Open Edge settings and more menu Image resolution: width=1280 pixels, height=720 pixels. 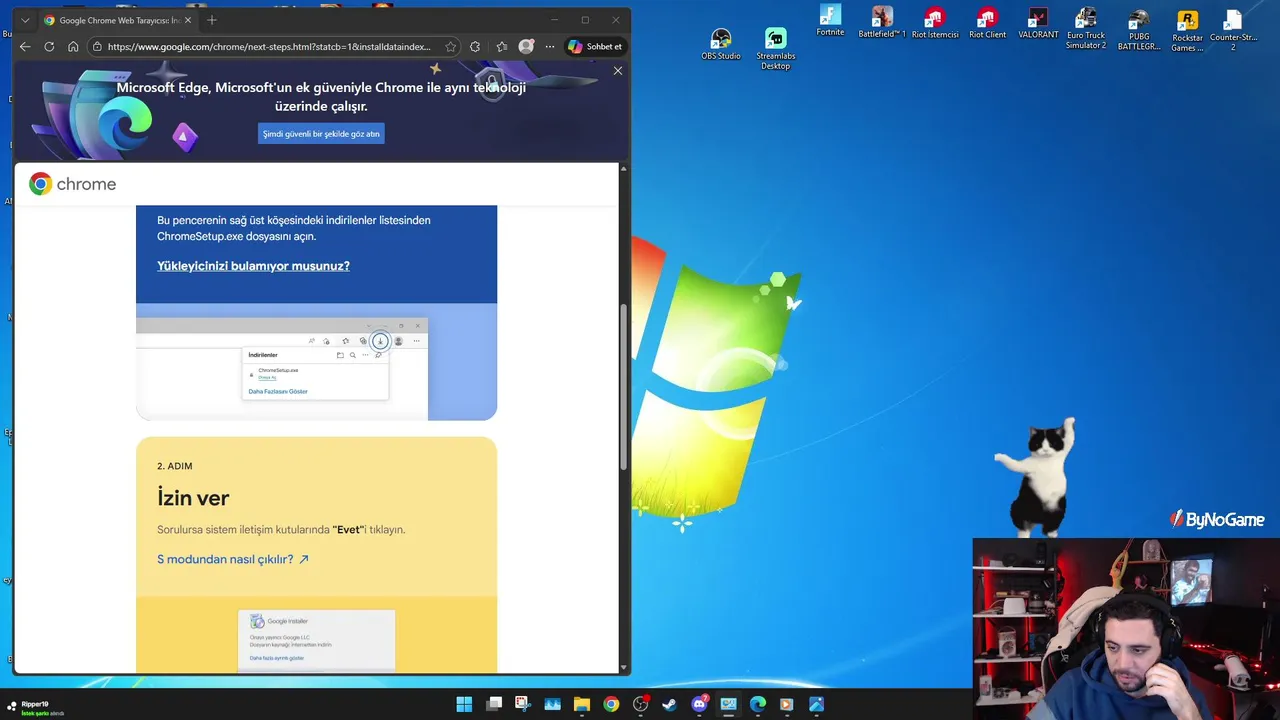pos(549,46)
